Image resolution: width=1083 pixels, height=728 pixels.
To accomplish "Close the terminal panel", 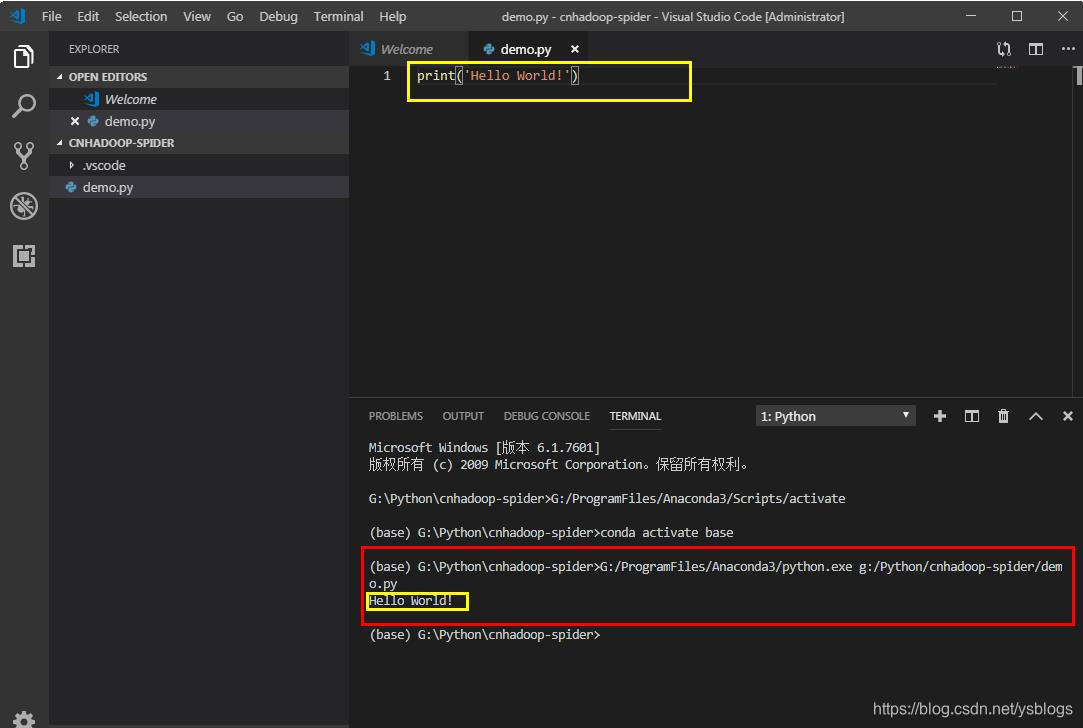I will pos(1067,416).
